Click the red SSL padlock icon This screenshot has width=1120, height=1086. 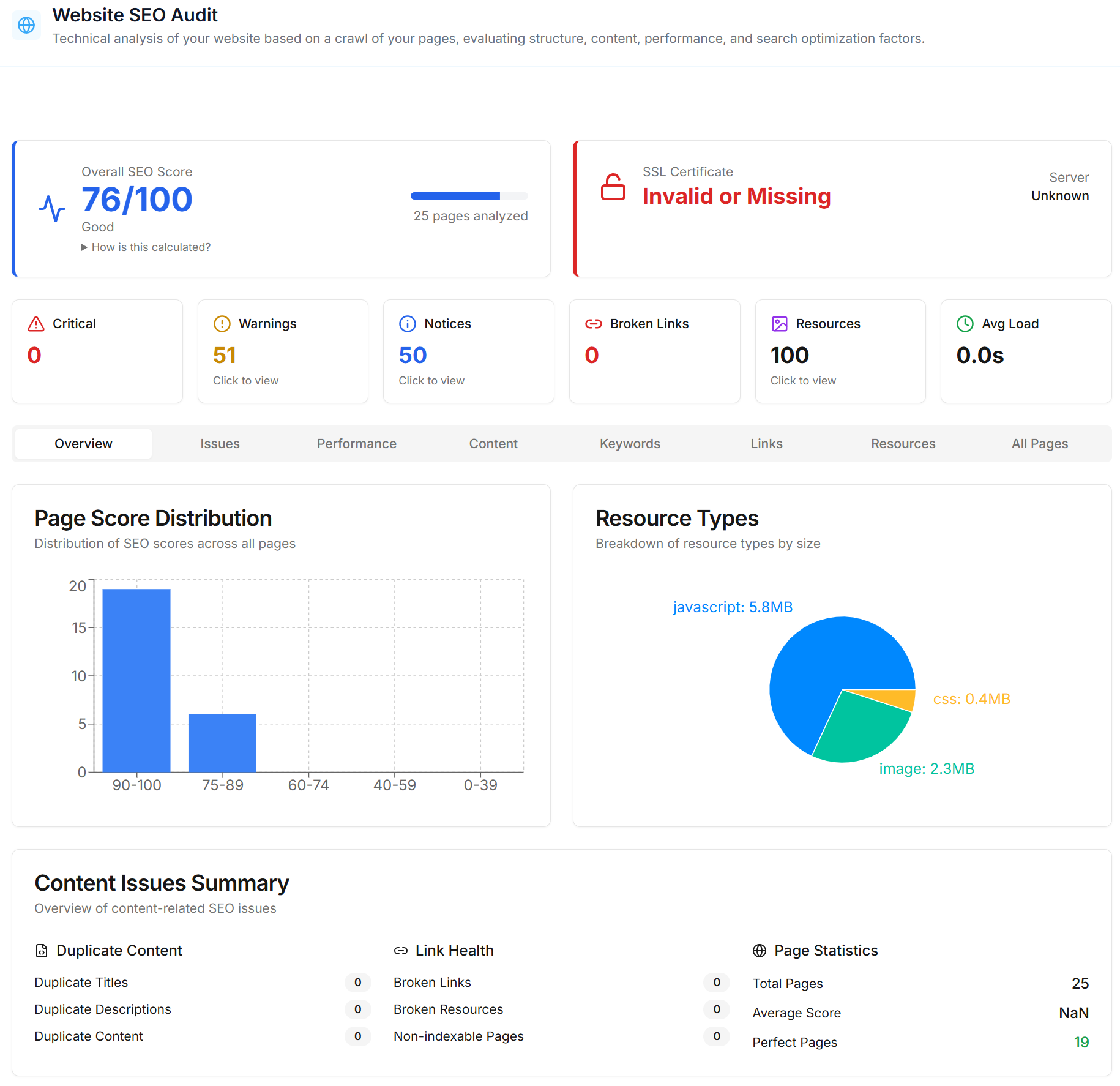point(614,187)
